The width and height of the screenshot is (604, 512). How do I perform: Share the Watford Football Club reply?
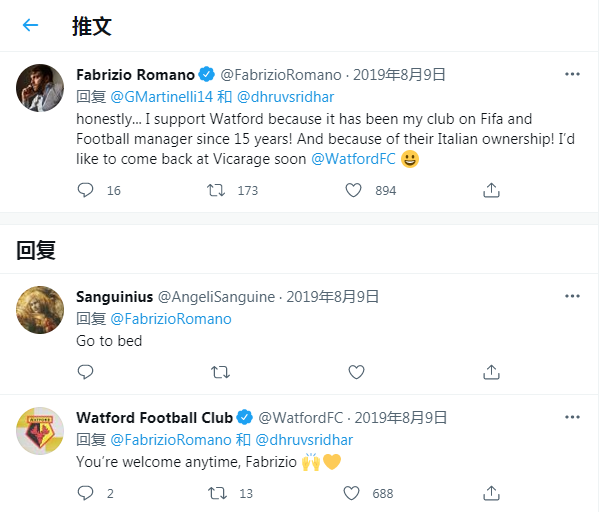tap(491, 493)
